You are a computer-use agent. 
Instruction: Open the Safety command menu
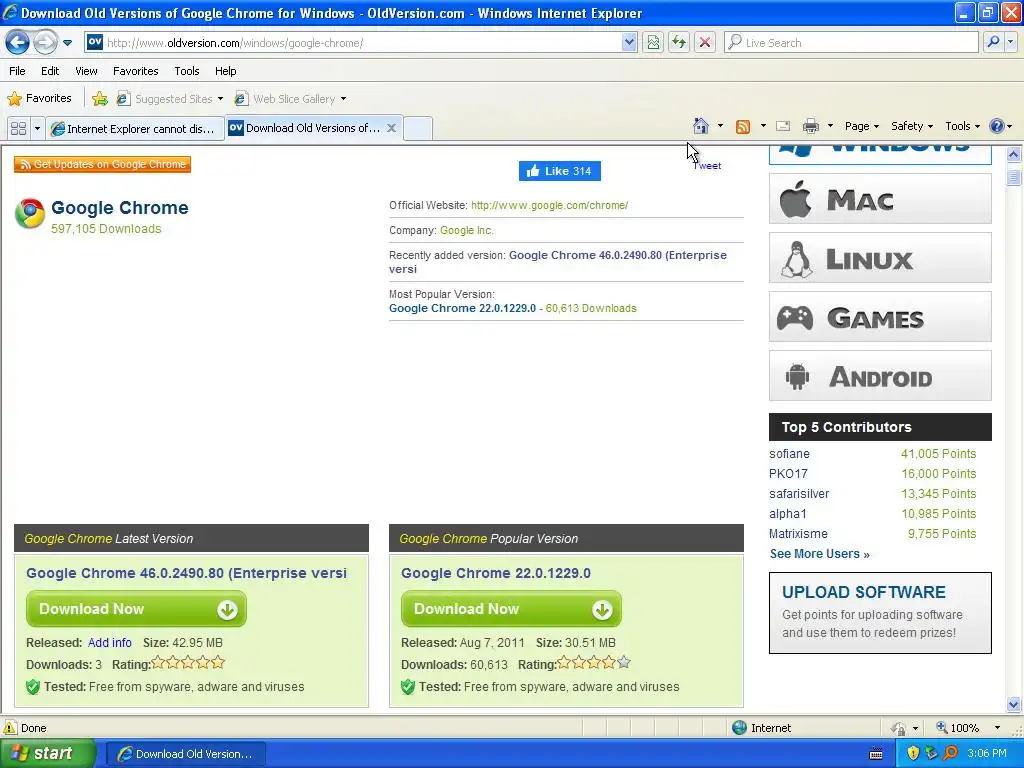coord(912,126)
